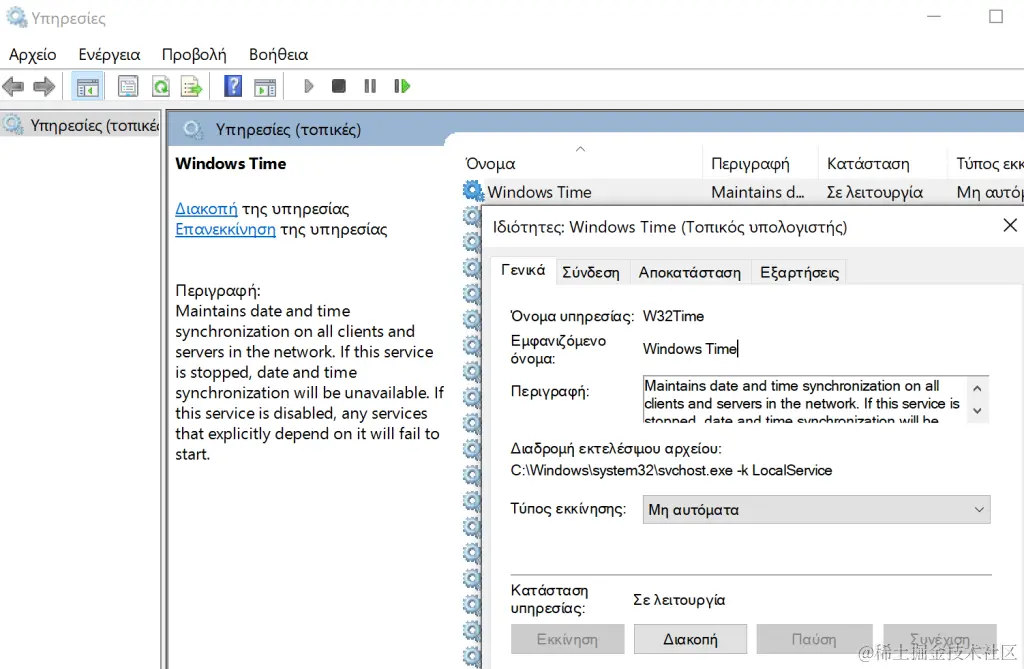Click the Διακοπή link to stop the service
Image resolution: width=1024 pixels, height=669 pixels.
[206, 208]
